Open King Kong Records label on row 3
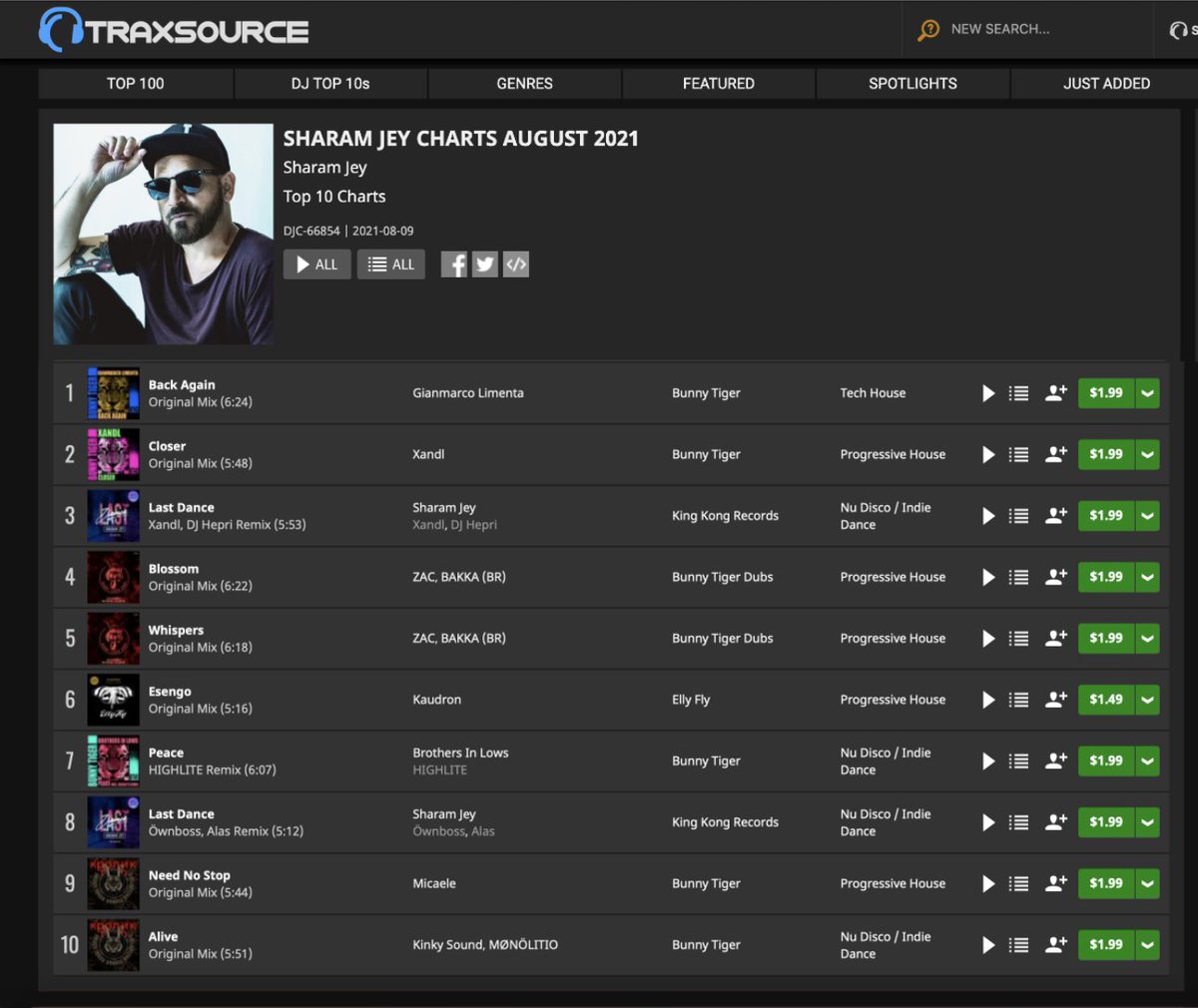Viewport: 1198px width, 1008px height. (x=725, y=516)
